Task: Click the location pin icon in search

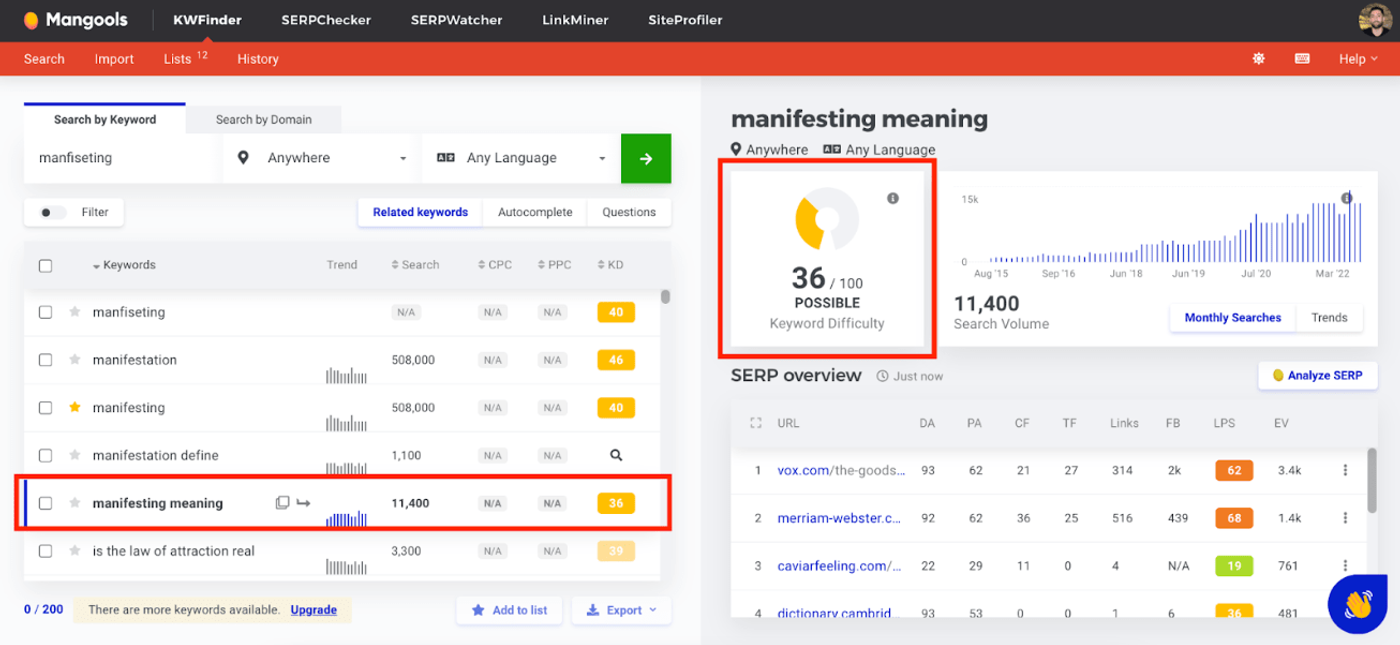Action: 243,158
